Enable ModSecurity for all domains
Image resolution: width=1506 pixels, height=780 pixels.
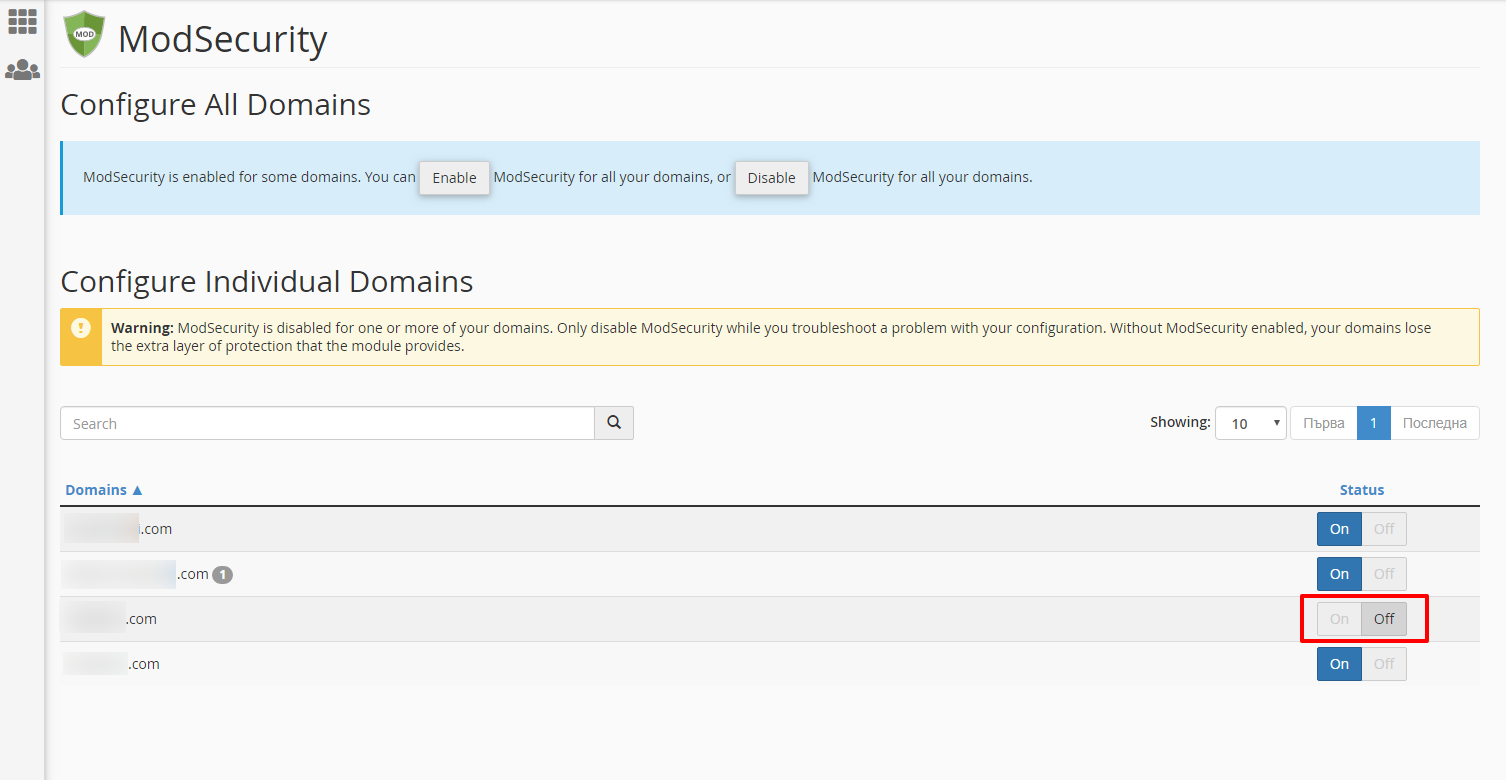point(454,178)
